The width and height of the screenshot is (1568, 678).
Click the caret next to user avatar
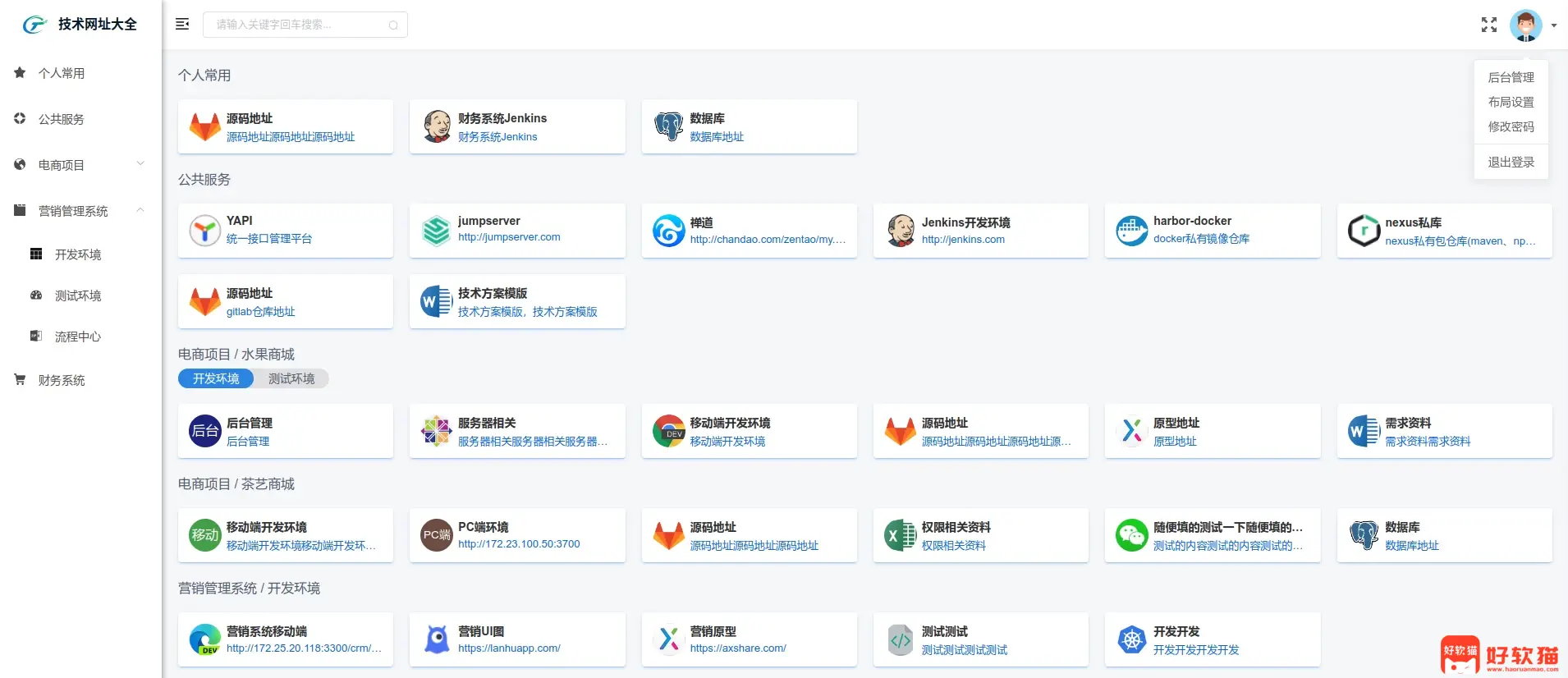pyautogui.click(x=1554, y=25)
